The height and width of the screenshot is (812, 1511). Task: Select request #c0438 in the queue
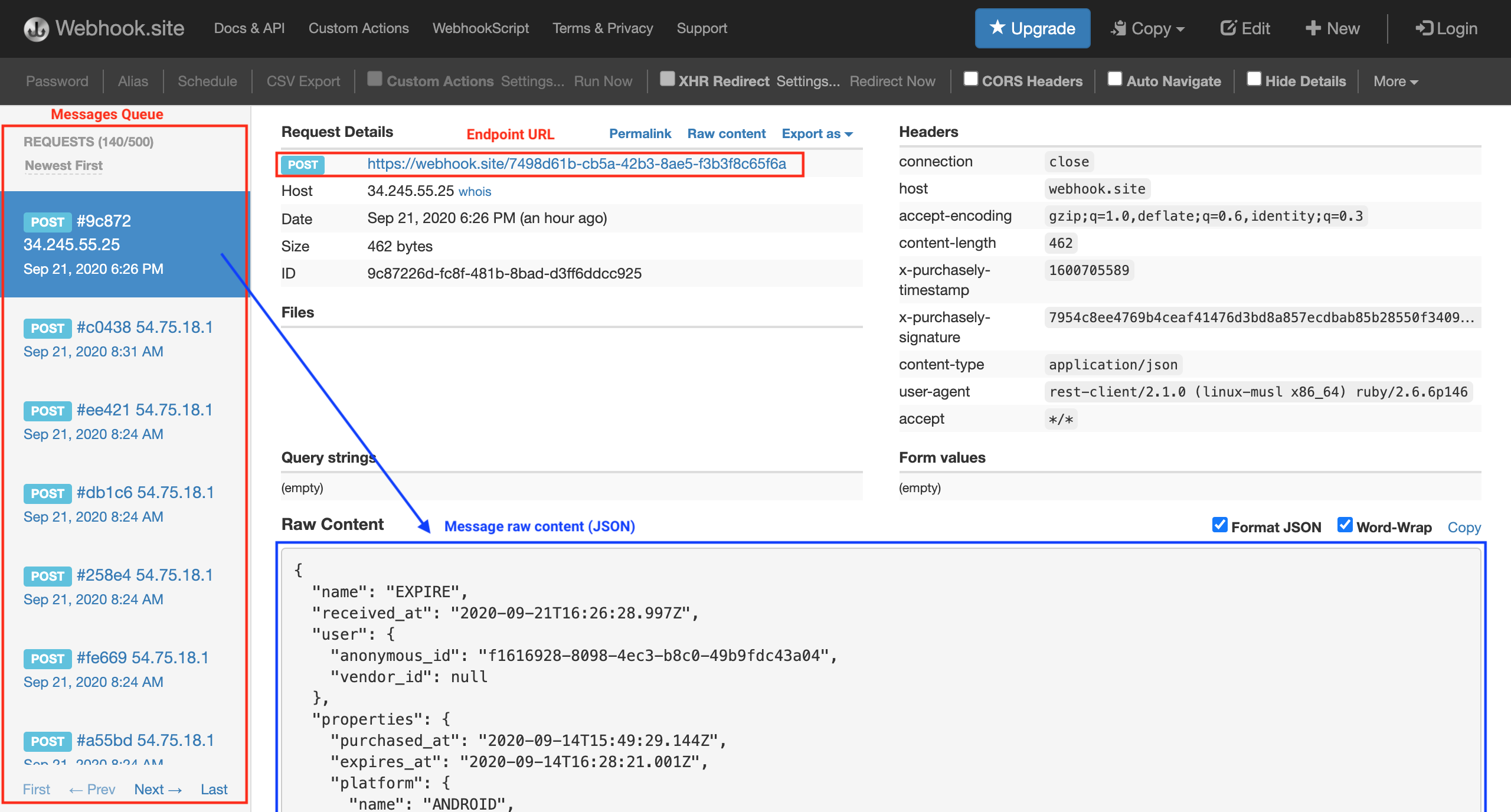(126, 339)
